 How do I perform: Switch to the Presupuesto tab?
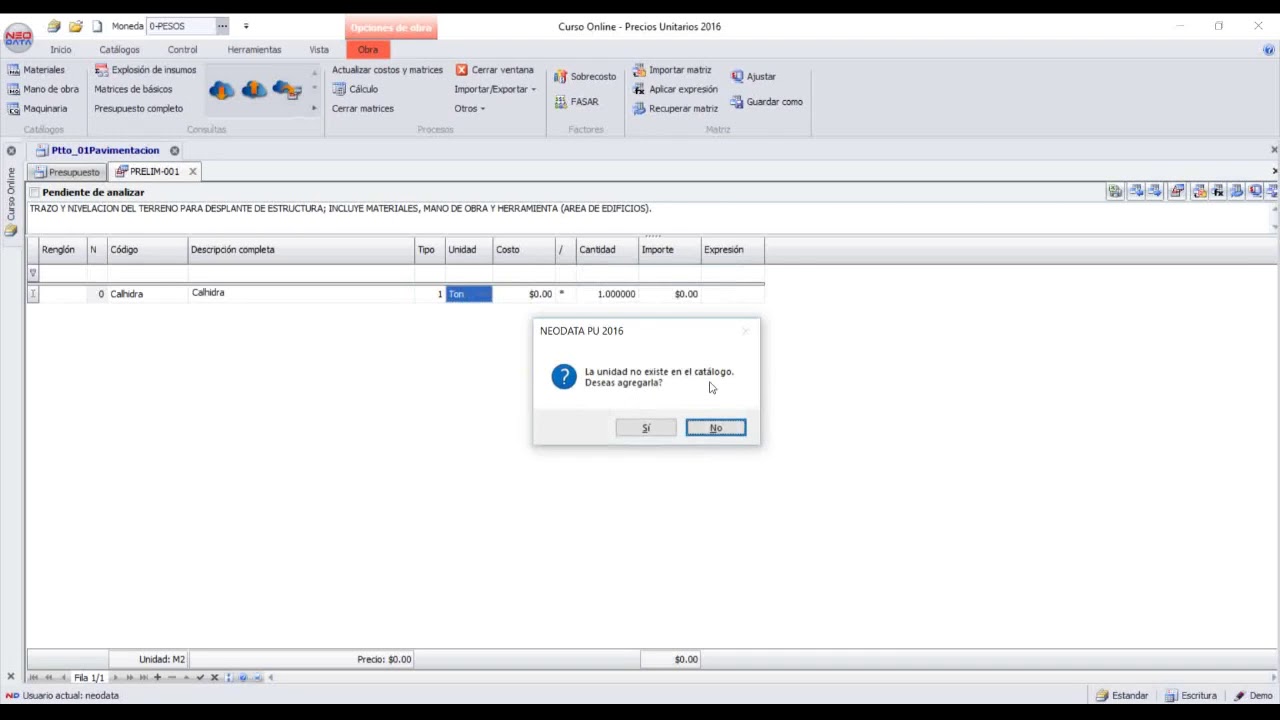click(67, 172)
